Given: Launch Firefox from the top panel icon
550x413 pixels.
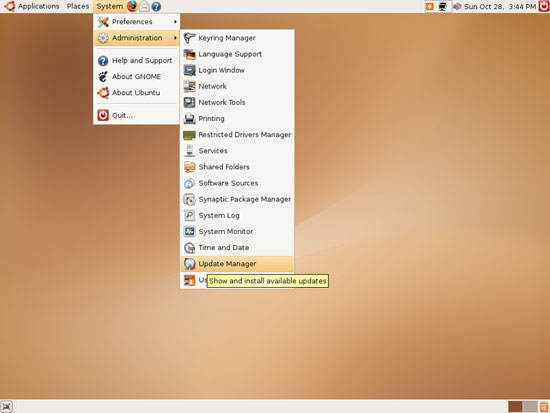Looking at the screenshot, I should coord(132,6).
